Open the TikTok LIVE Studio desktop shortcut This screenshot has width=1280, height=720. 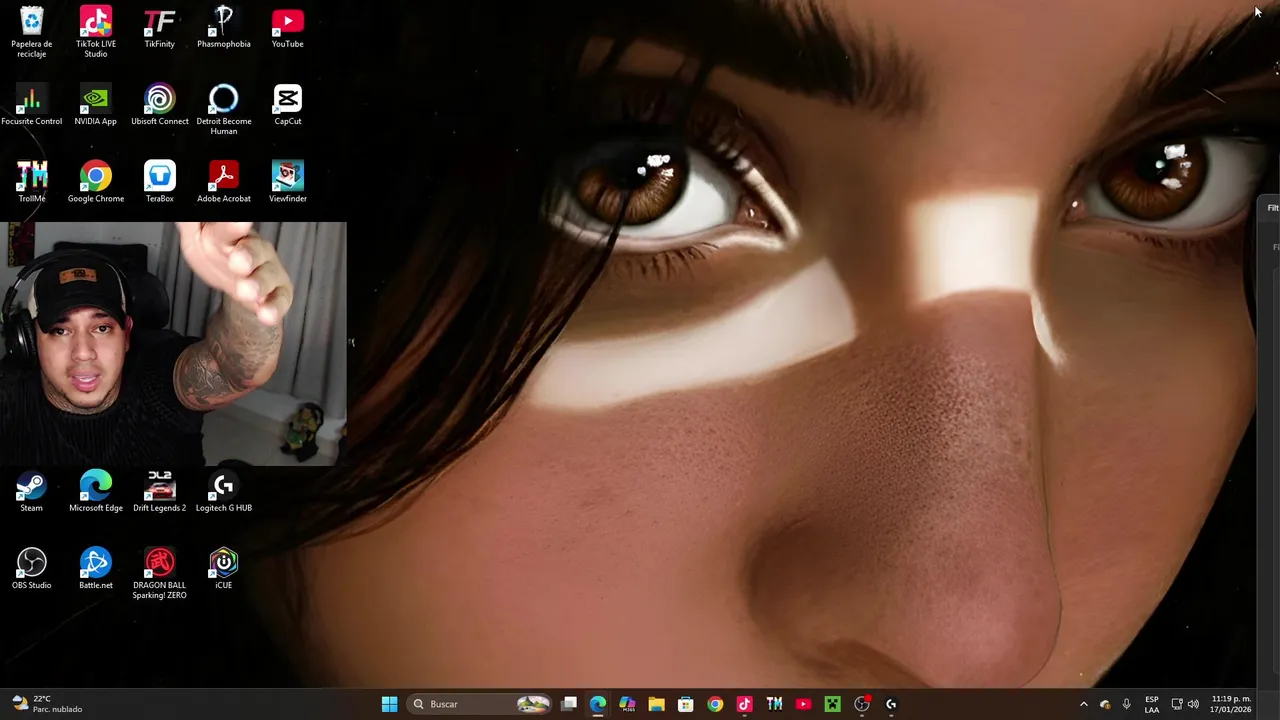click(x=96, y=32)
